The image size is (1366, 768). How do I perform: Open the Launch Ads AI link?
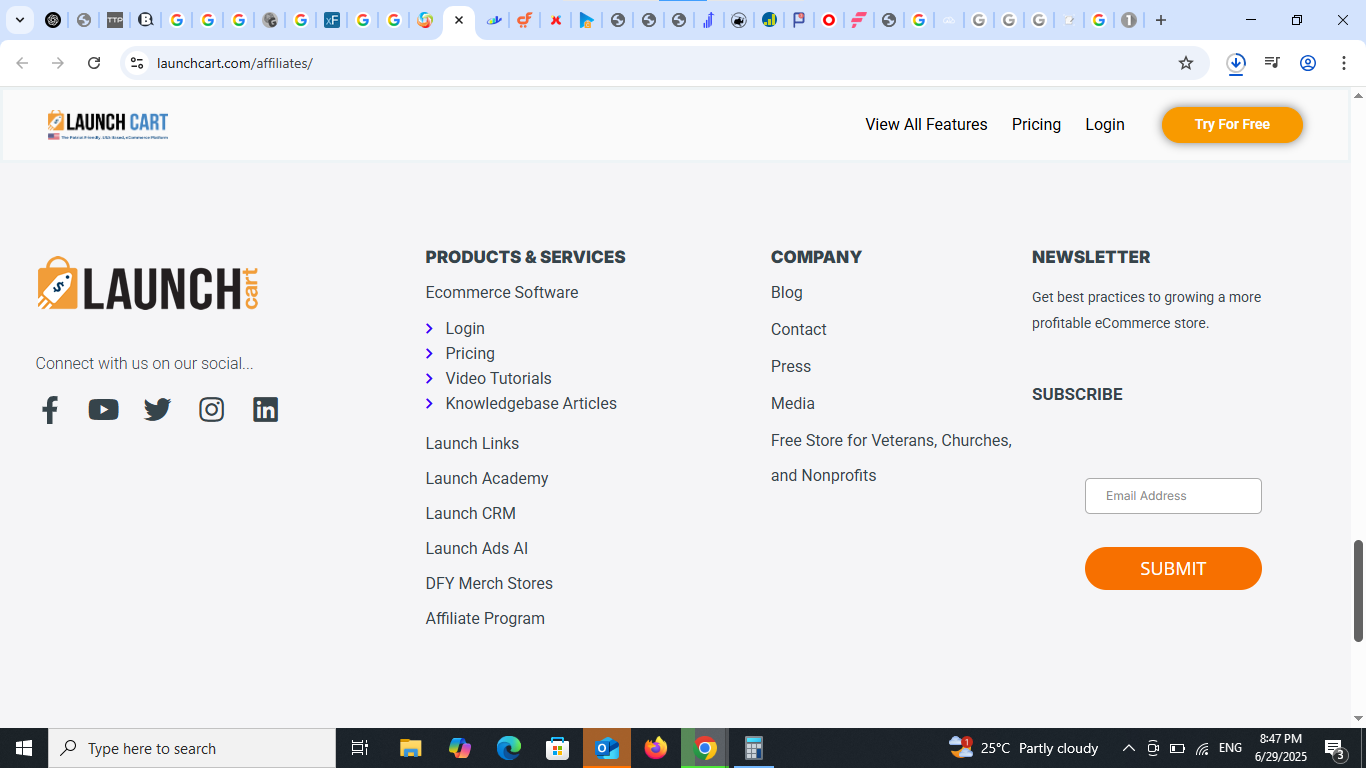[x=477, y=548]
